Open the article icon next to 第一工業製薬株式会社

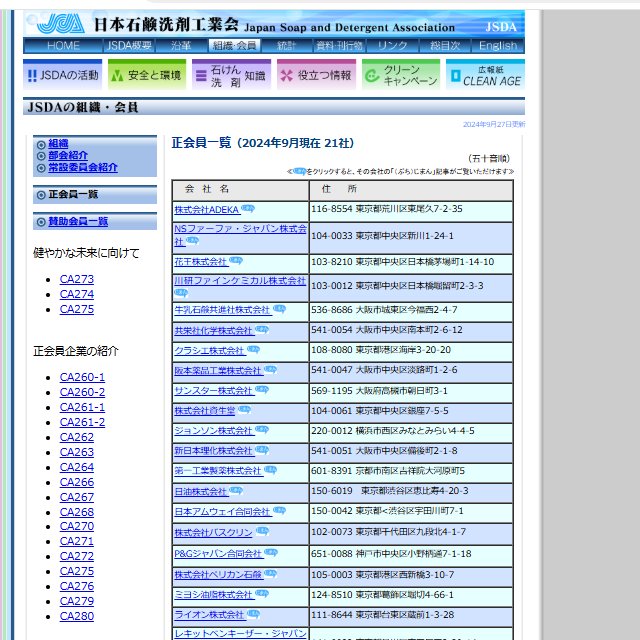pyautogui.click(x=270, y=470)
